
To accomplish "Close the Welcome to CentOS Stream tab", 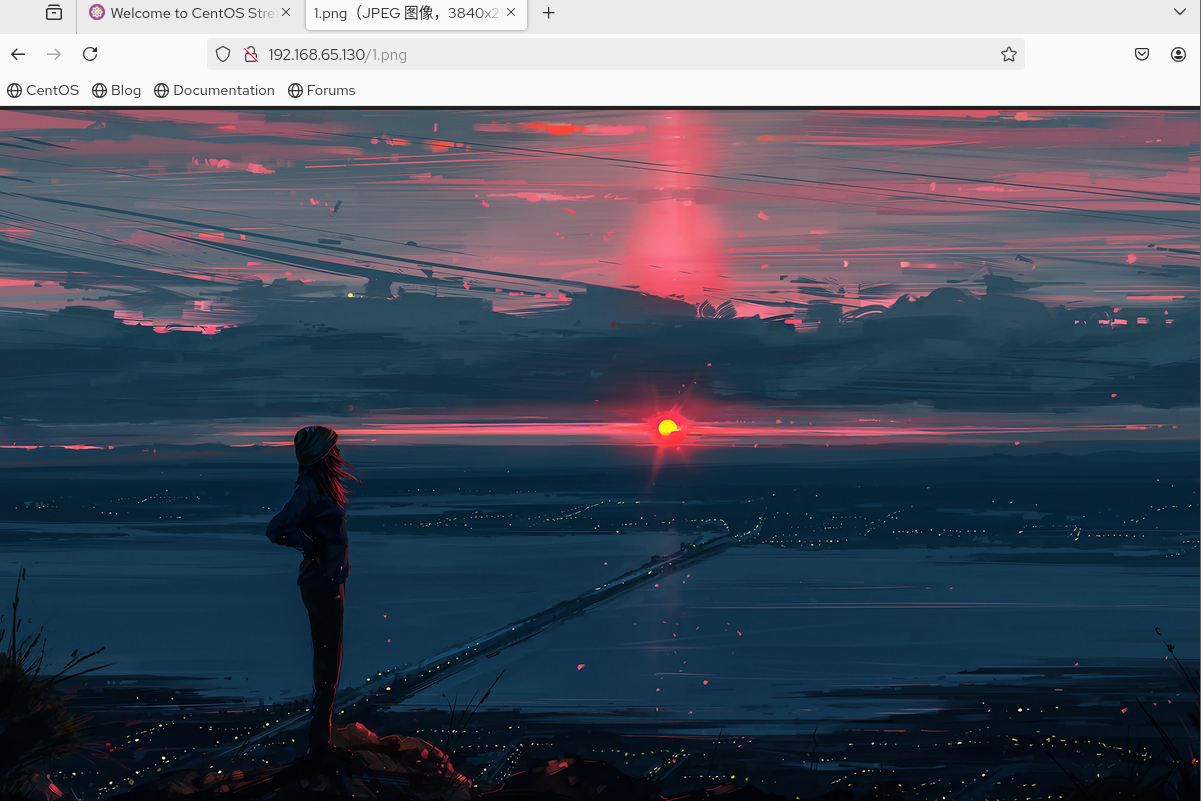I will [286, 13].
